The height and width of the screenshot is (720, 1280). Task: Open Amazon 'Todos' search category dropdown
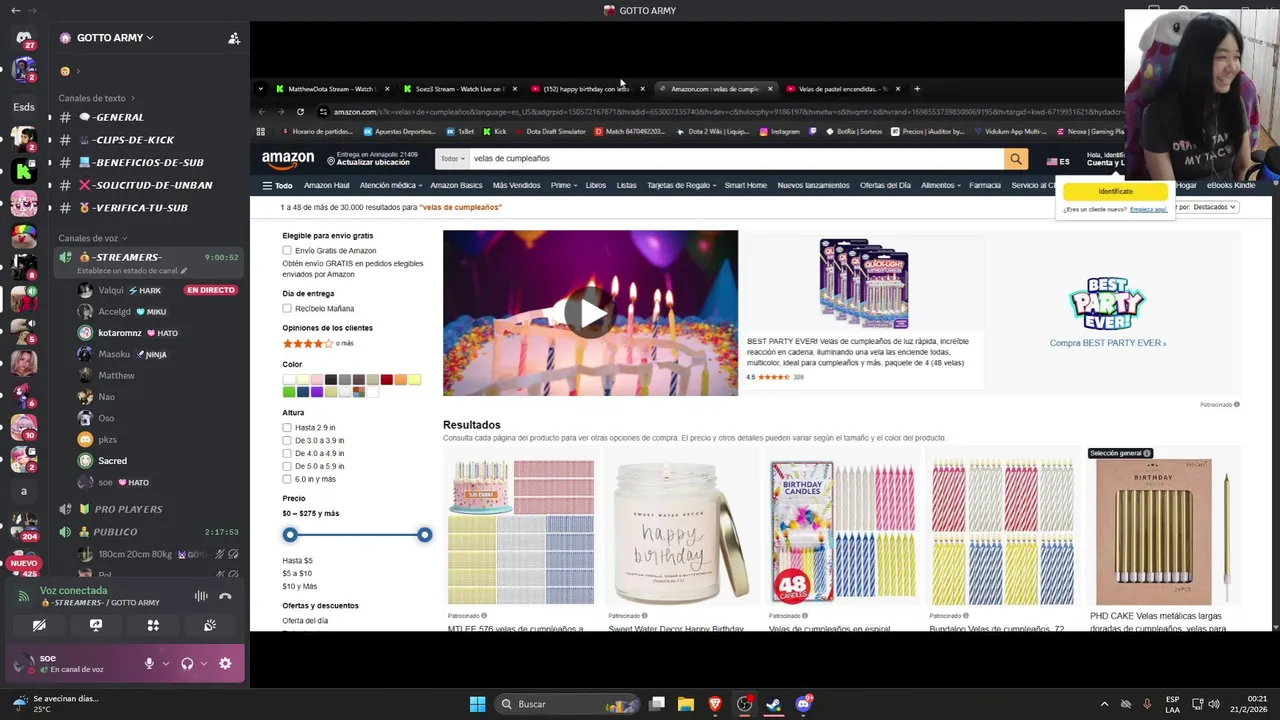pyautogui.click(x=451, y=159)
